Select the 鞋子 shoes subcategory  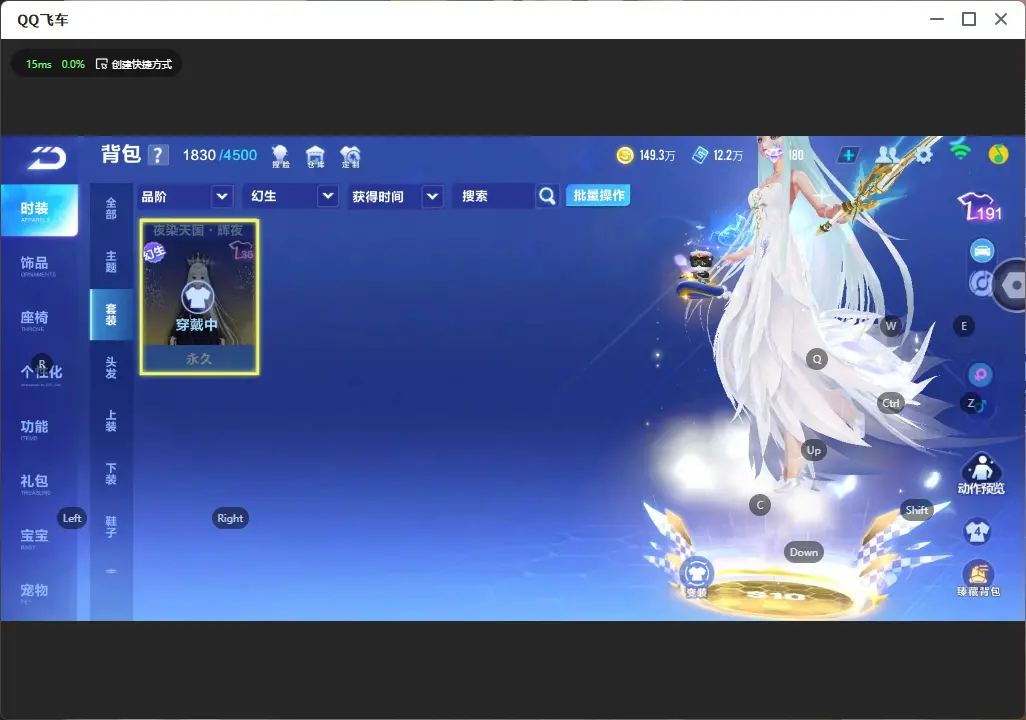[111, 527]
